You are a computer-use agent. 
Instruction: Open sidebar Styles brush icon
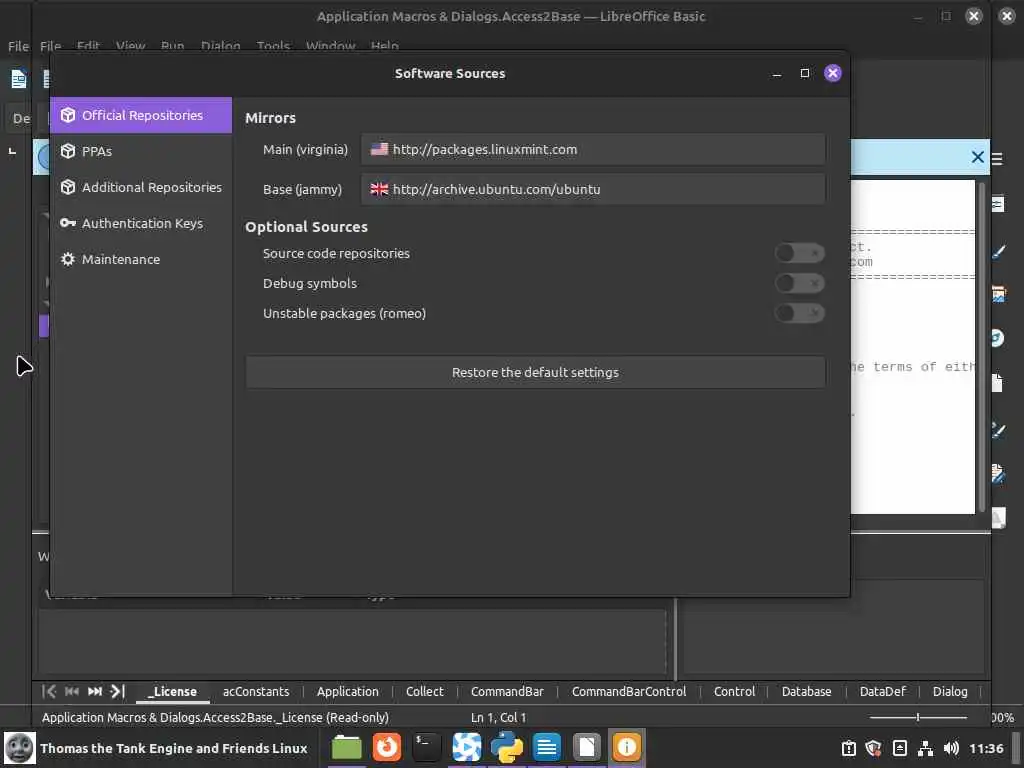(998, 251)
